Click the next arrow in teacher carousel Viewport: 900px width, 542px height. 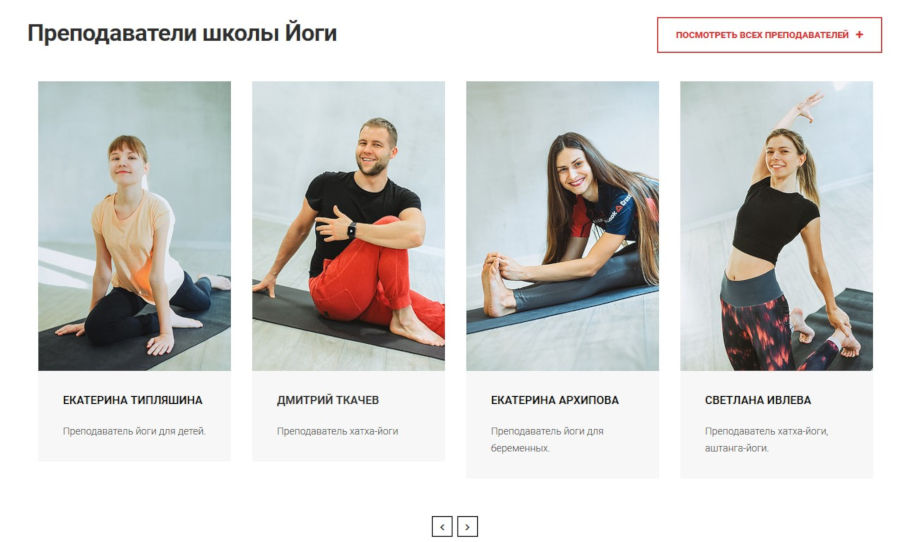tap(467, 526)
